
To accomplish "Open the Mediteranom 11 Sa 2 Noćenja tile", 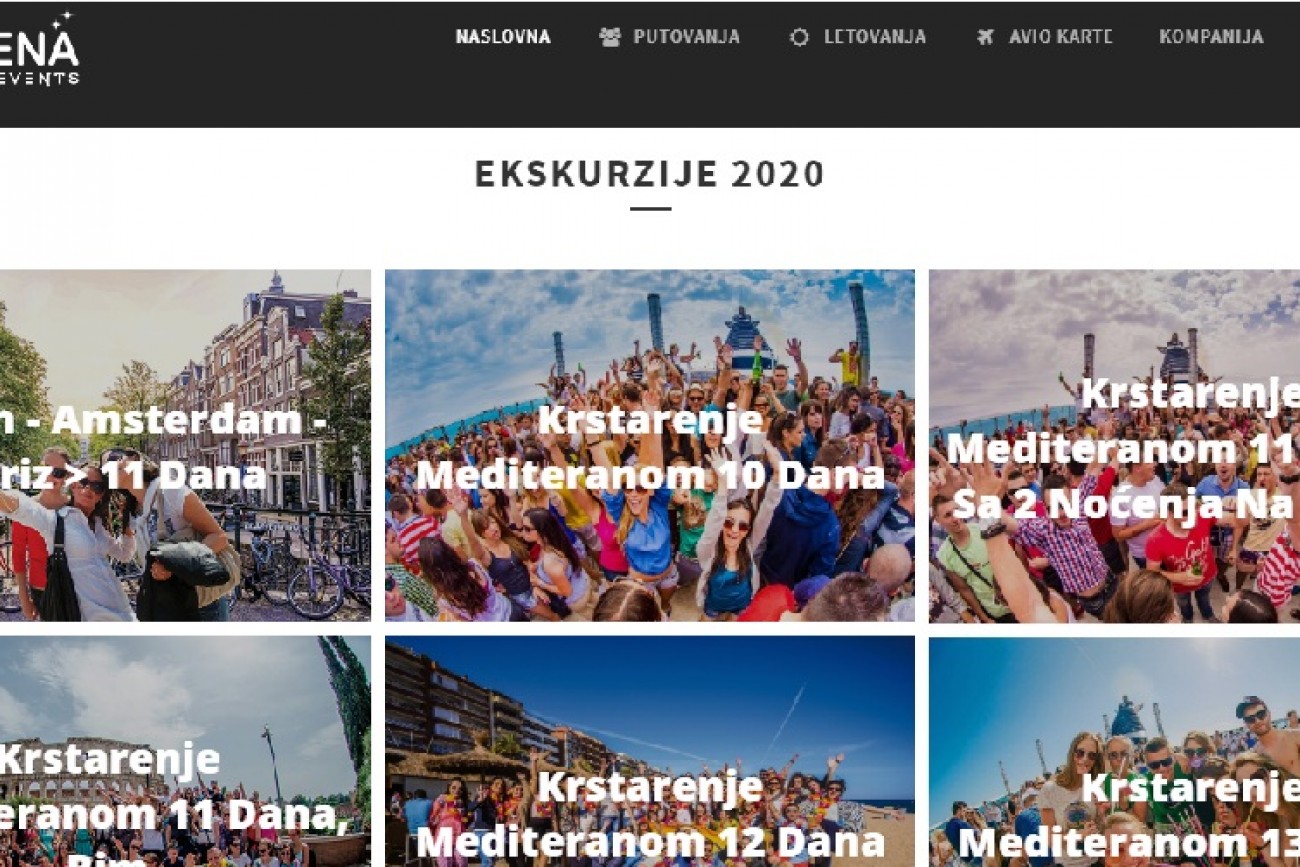I will pos(1114,445).
